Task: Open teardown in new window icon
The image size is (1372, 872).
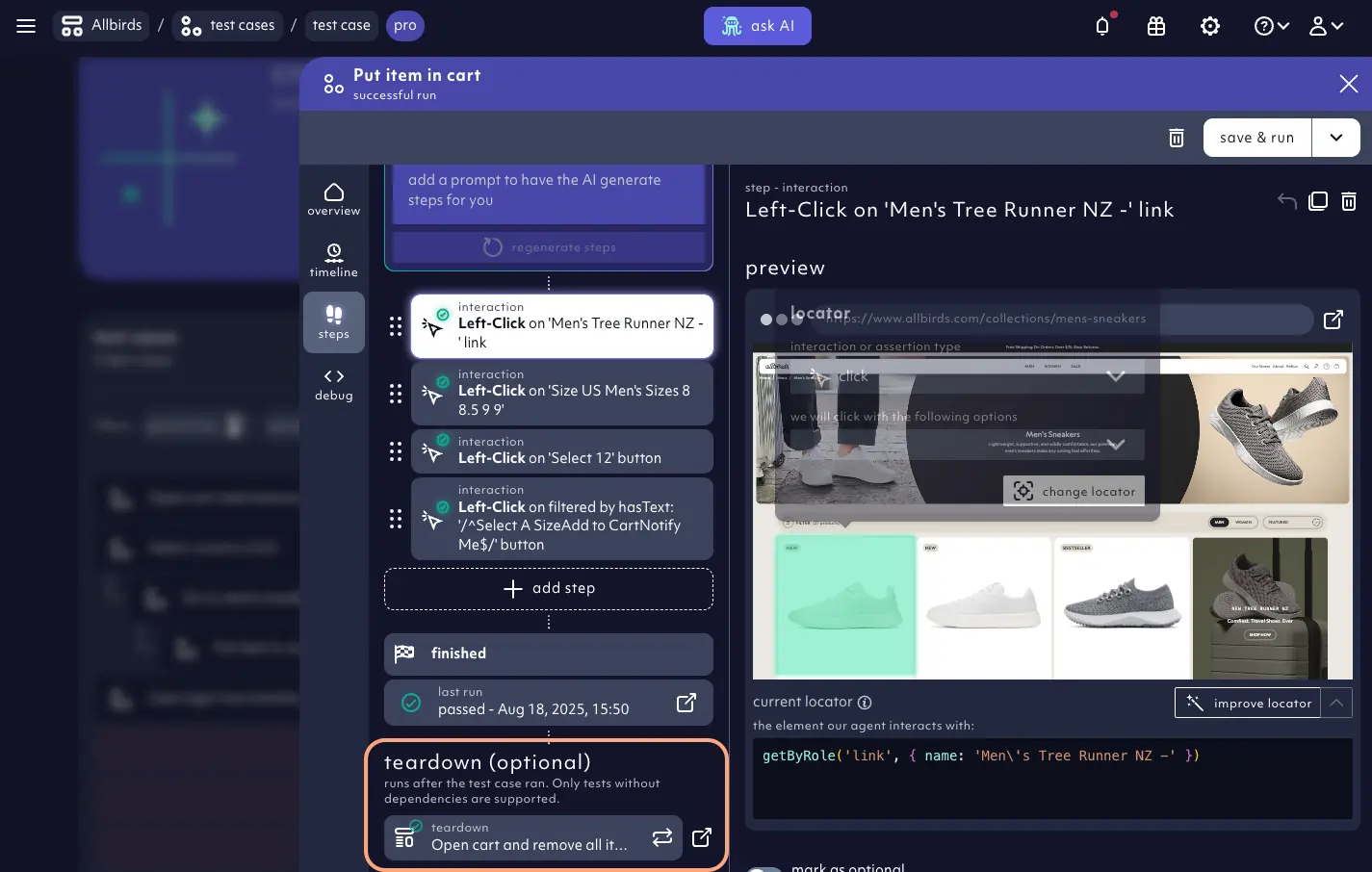Action: coord(702,837)
